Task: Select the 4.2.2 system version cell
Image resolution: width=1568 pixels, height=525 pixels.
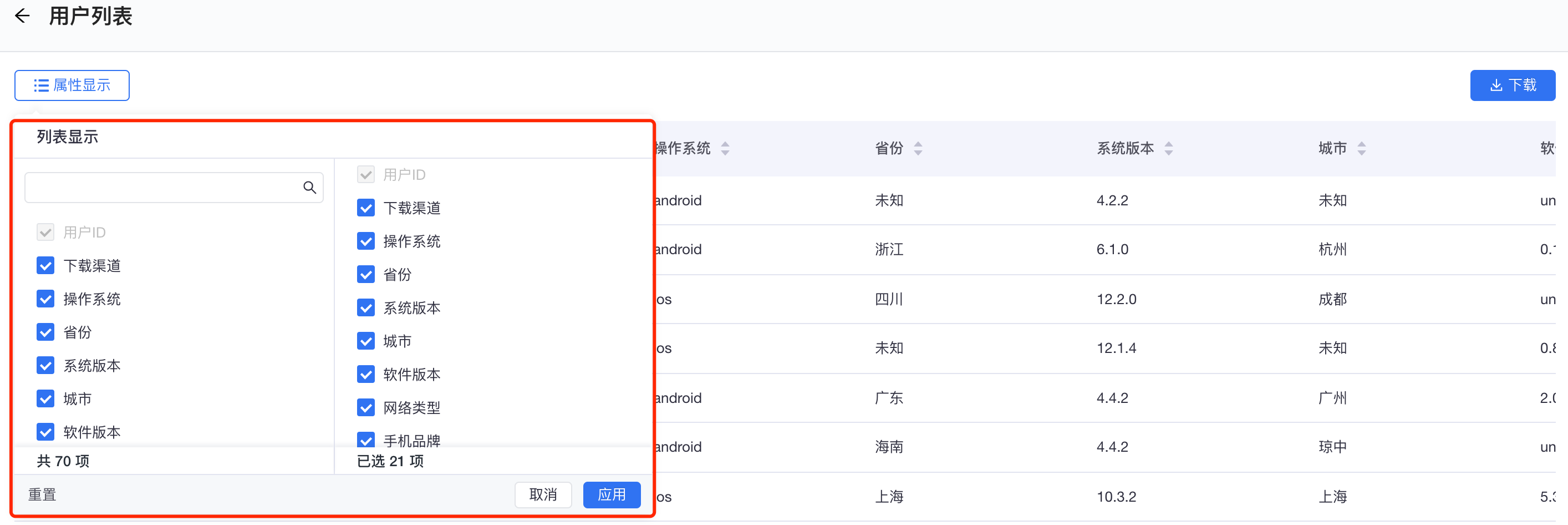Action: tap(1113, 201)
